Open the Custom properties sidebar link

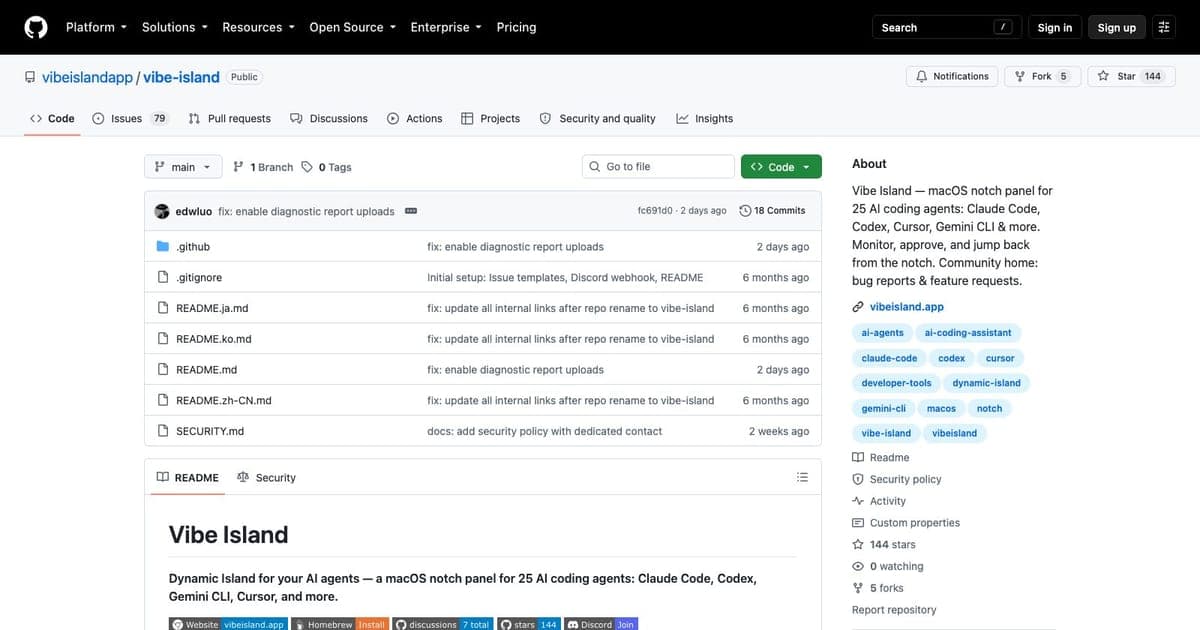(x=906, y=523)
